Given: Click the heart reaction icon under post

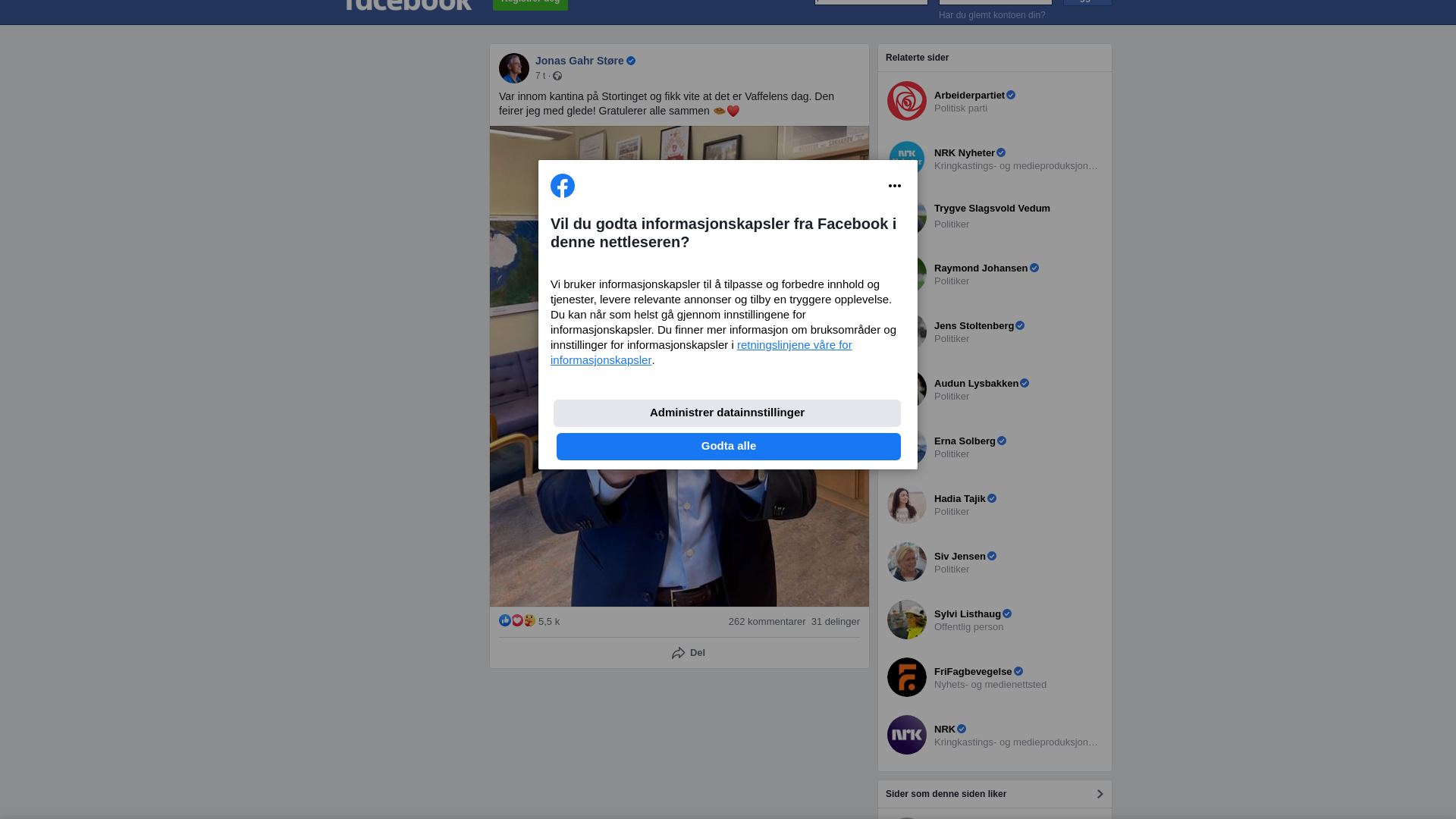Looking at the screenshot, I should point(517,620).
